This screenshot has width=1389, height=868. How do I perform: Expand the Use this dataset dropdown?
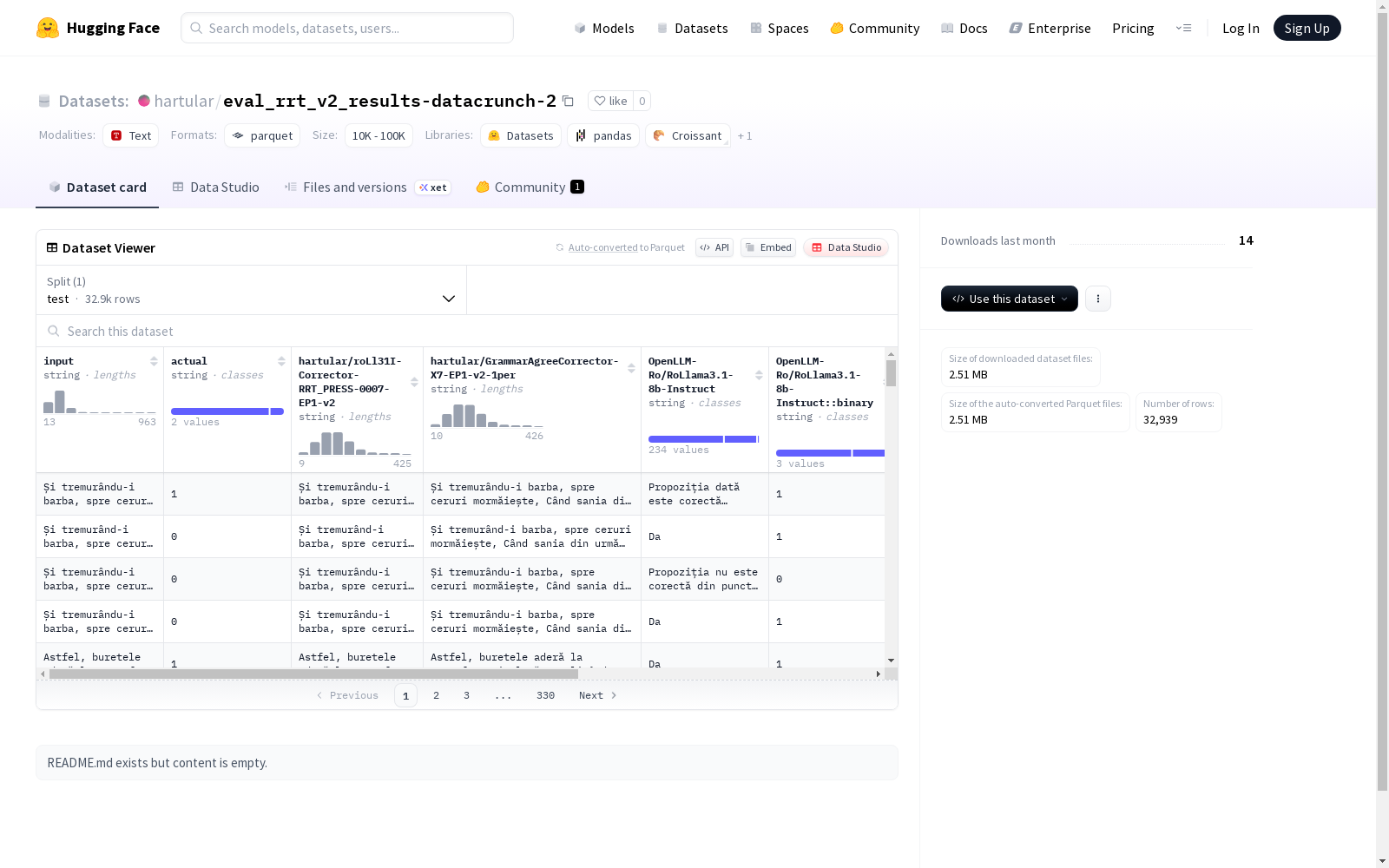coord(1009,299)
